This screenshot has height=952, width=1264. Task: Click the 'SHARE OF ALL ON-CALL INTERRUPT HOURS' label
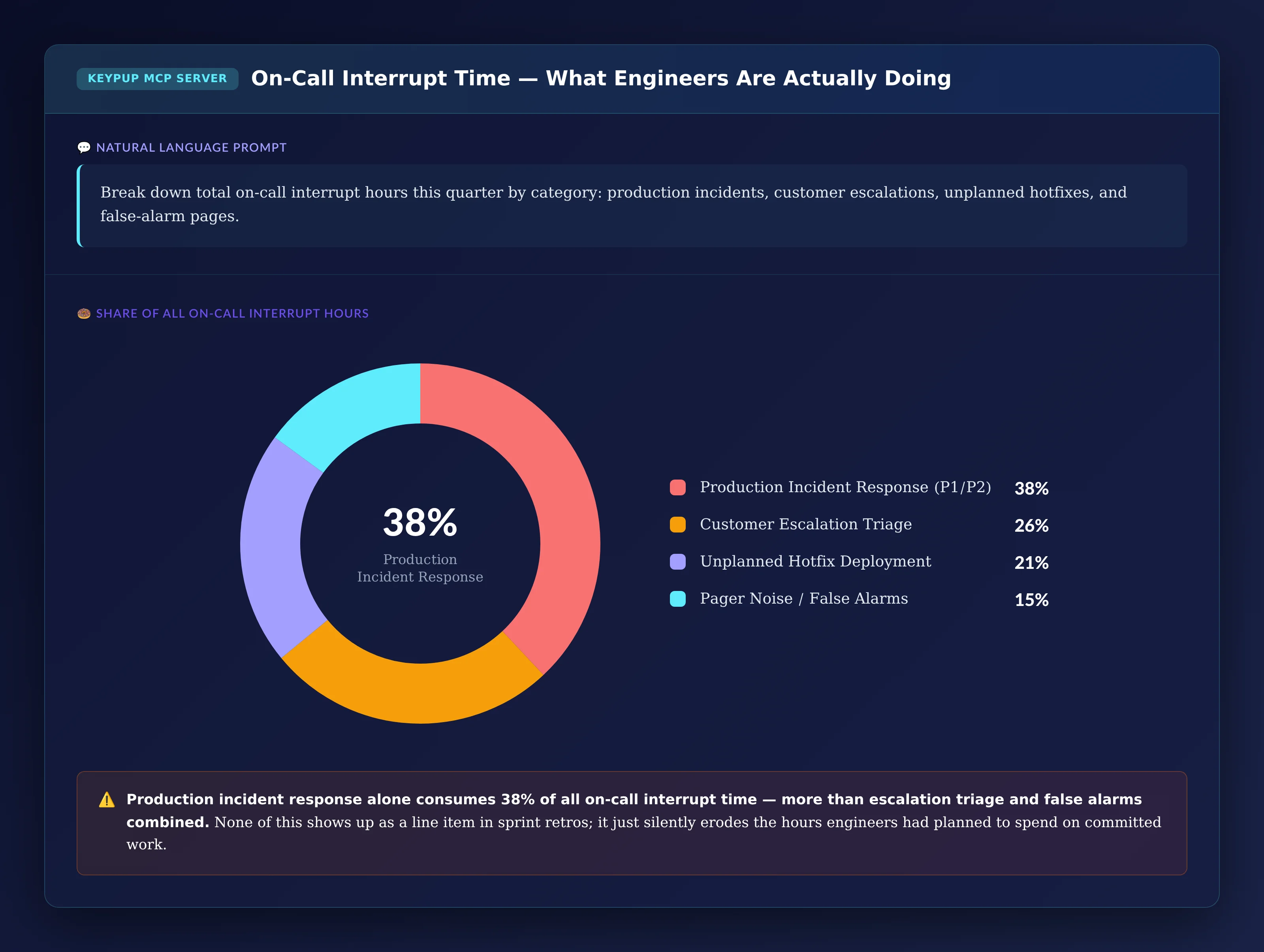232,314
